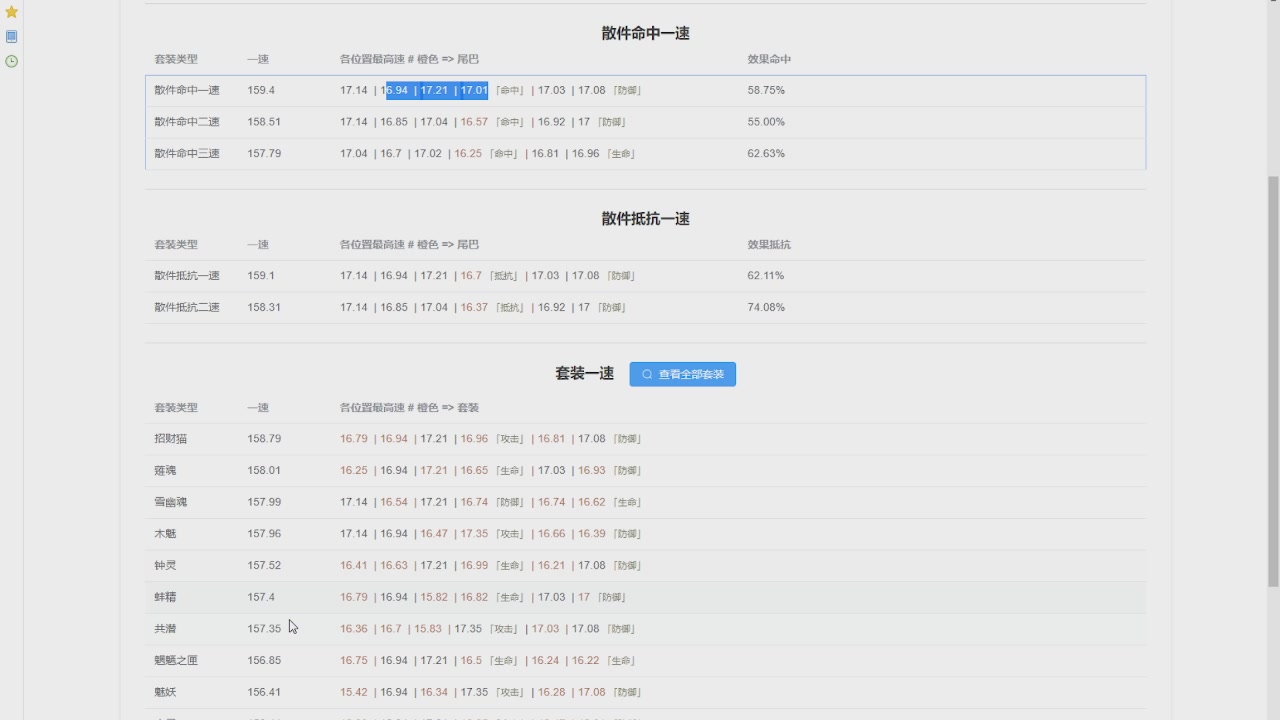This screenshot has width=1280, height=720.
Task: Click the 158.01 speed for 薙魂
Action: click(x=264, y=470)
